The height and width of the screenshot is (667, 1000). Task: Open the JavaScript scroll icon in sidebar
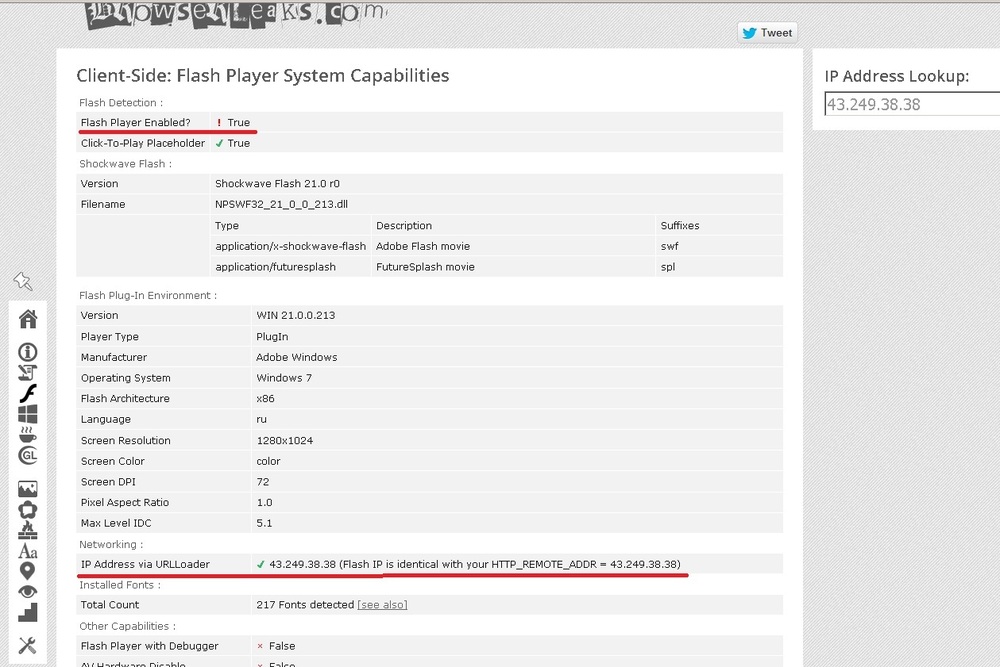pyautogui.click(x=27, y=372)
